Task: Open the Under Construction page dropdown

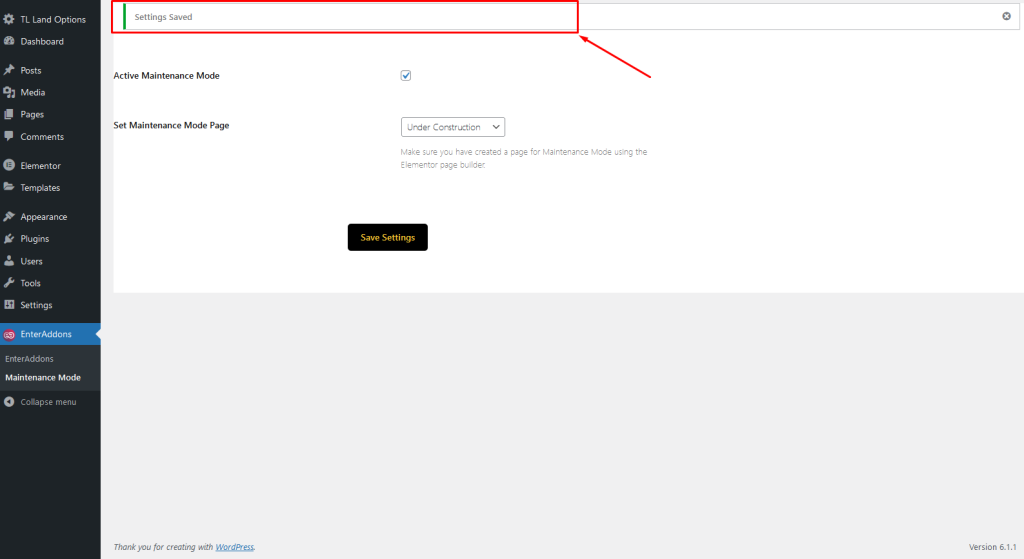Action: click(x=453, y=127)
